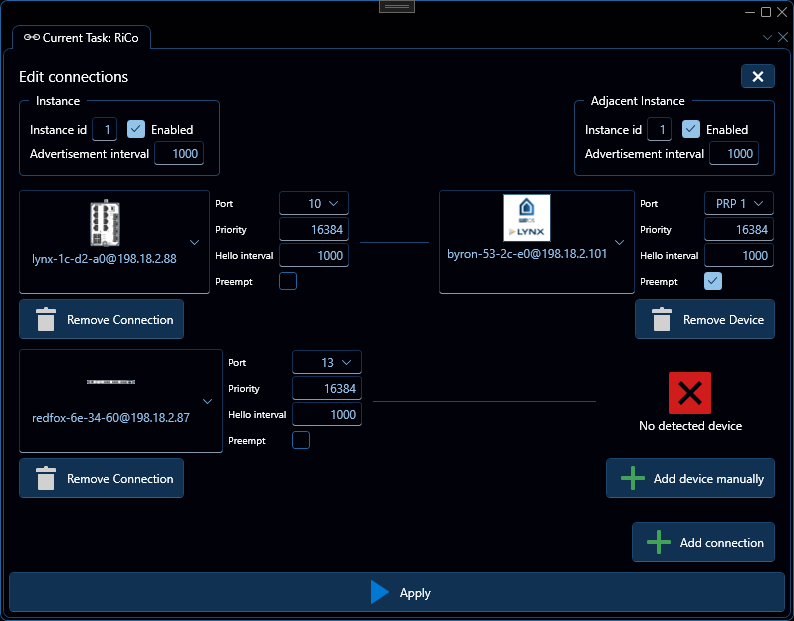Click green plus icon on Add connection
Screen dimensions: 794x621
tap(659, 542)
